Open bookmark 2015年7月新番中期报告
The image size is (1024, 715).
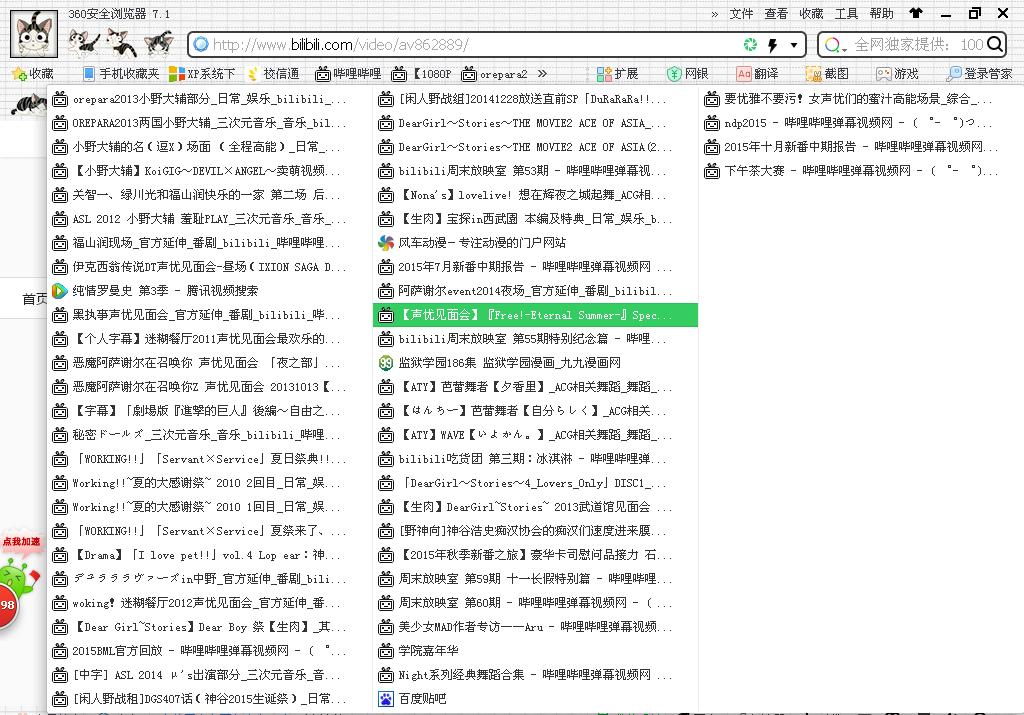tap(536, 267)
